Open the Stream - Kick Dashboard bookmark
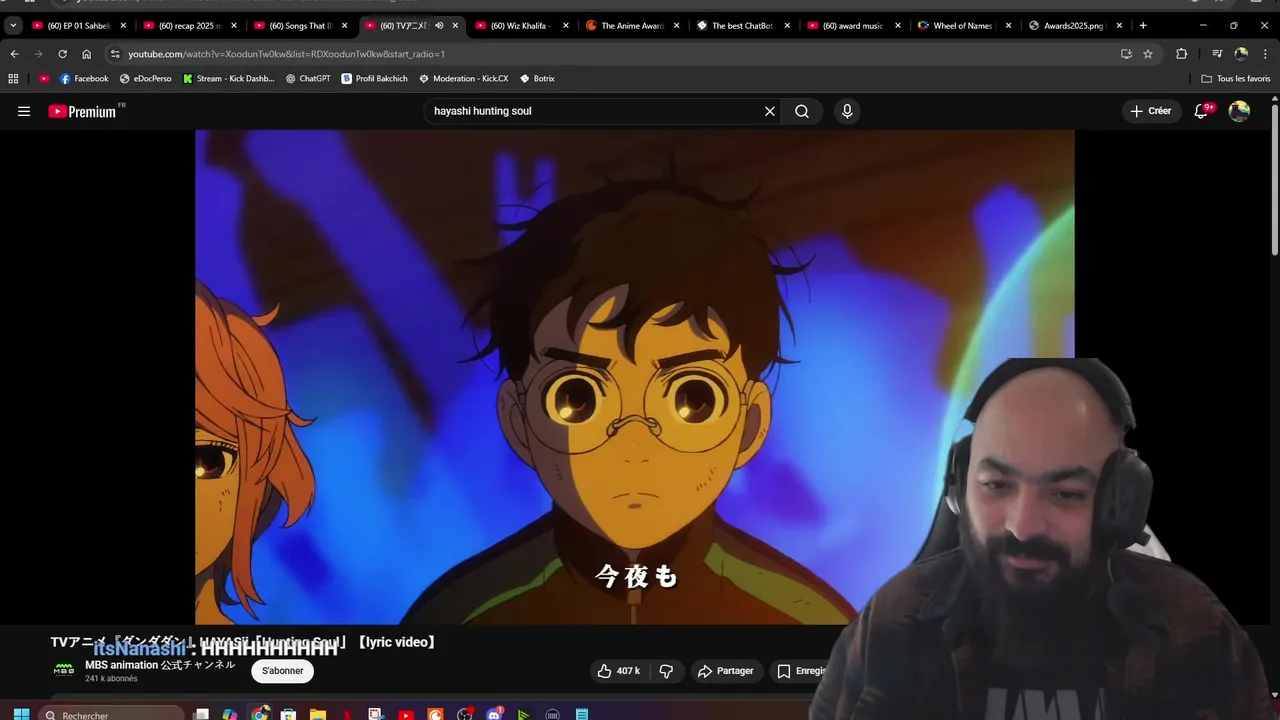Screen dimensions: 1280x720 coord(229,78)
